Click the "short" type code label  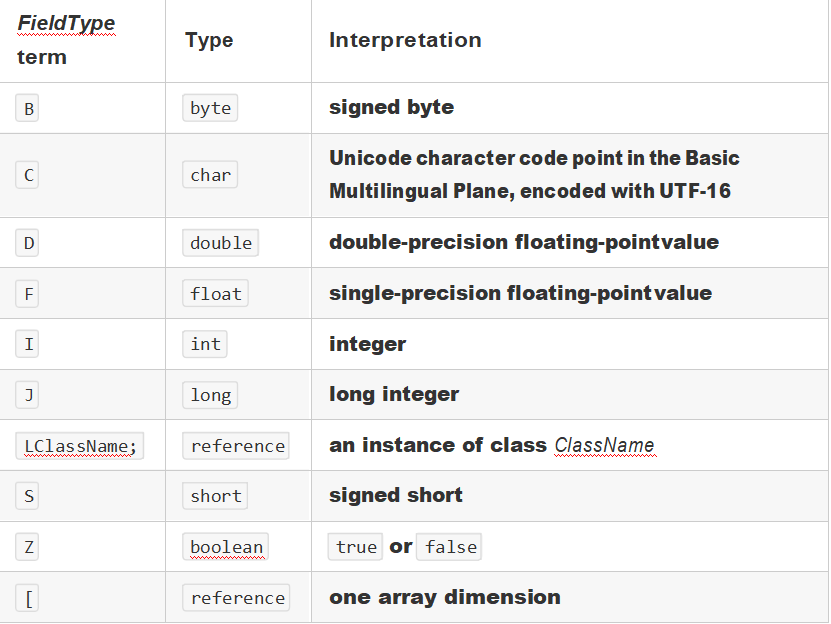click(x=215, y=496)
